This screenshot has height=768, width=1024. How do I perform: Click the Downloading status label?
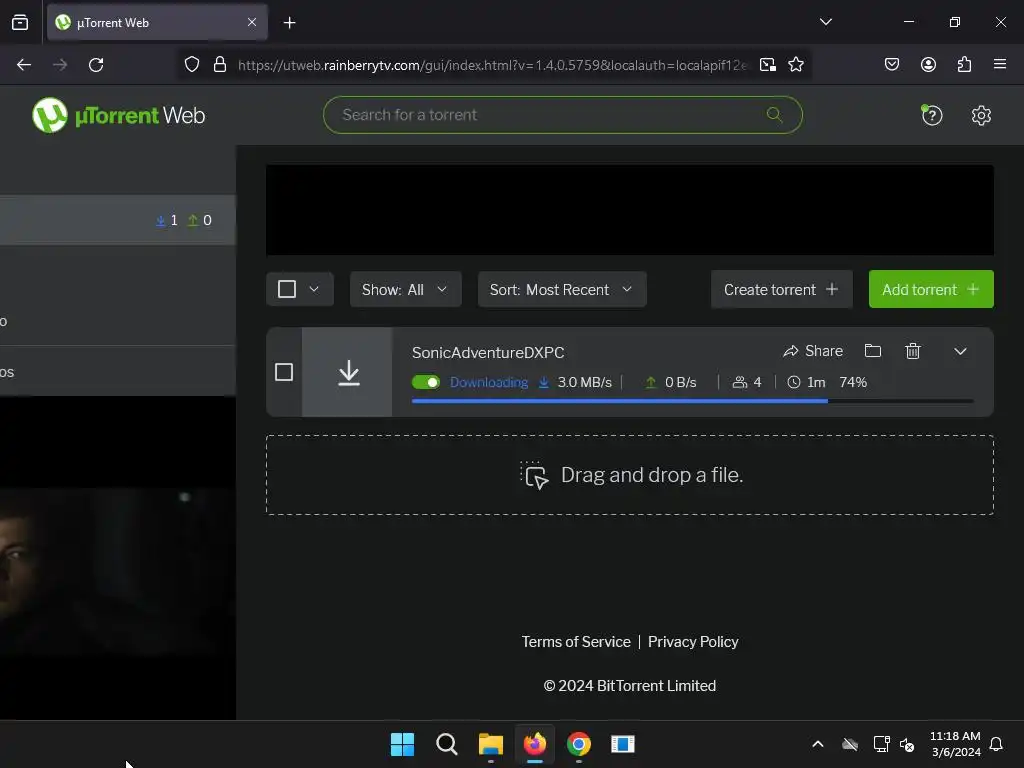coord(488,382)
